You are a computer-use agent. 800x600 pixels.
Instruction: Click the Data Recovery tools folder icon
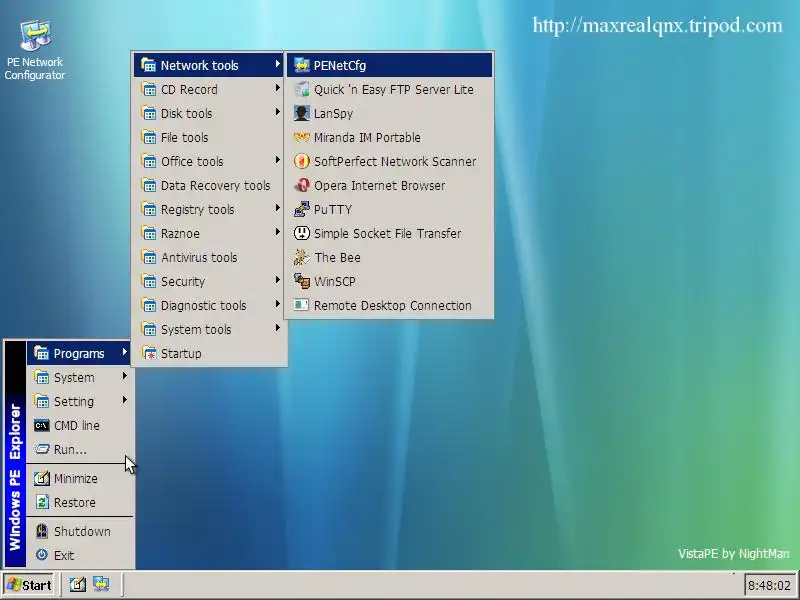pyautogui.click(x=149, y=185)
